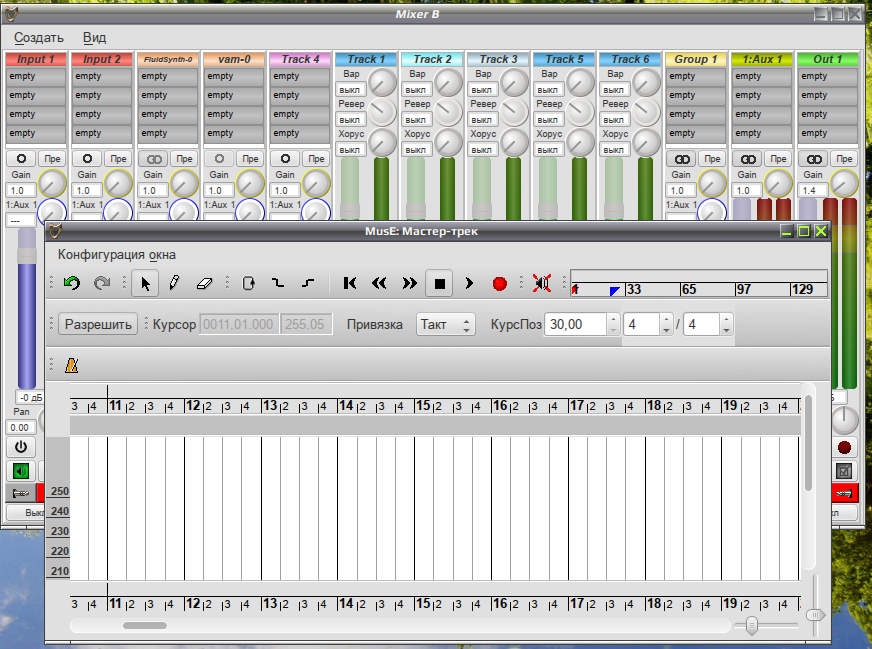This screenshot has height=649, width=872.
Task: Click the first empty effect slot on Input 1
Action: click(36, 76)
